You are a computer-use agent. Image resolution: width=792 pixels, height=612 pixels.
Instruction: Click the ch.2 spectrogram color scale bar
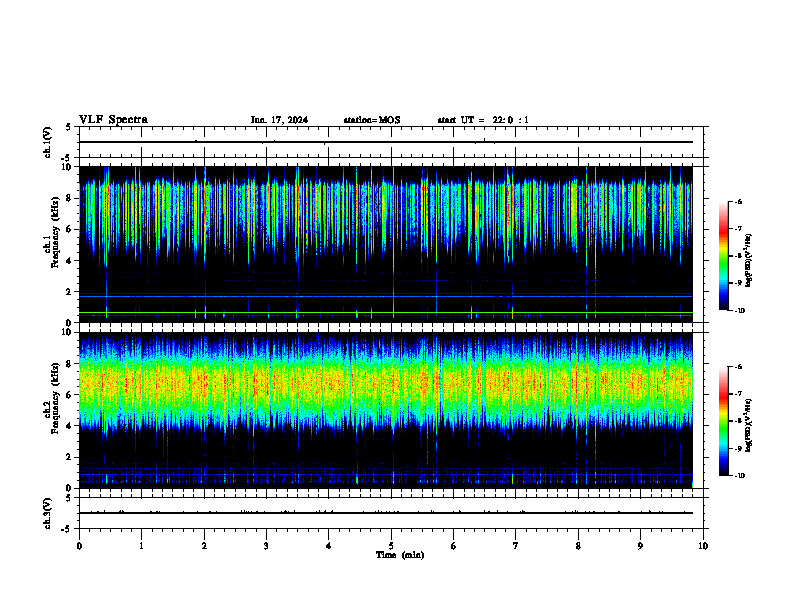pyautogui.click(x=723, y=421)
